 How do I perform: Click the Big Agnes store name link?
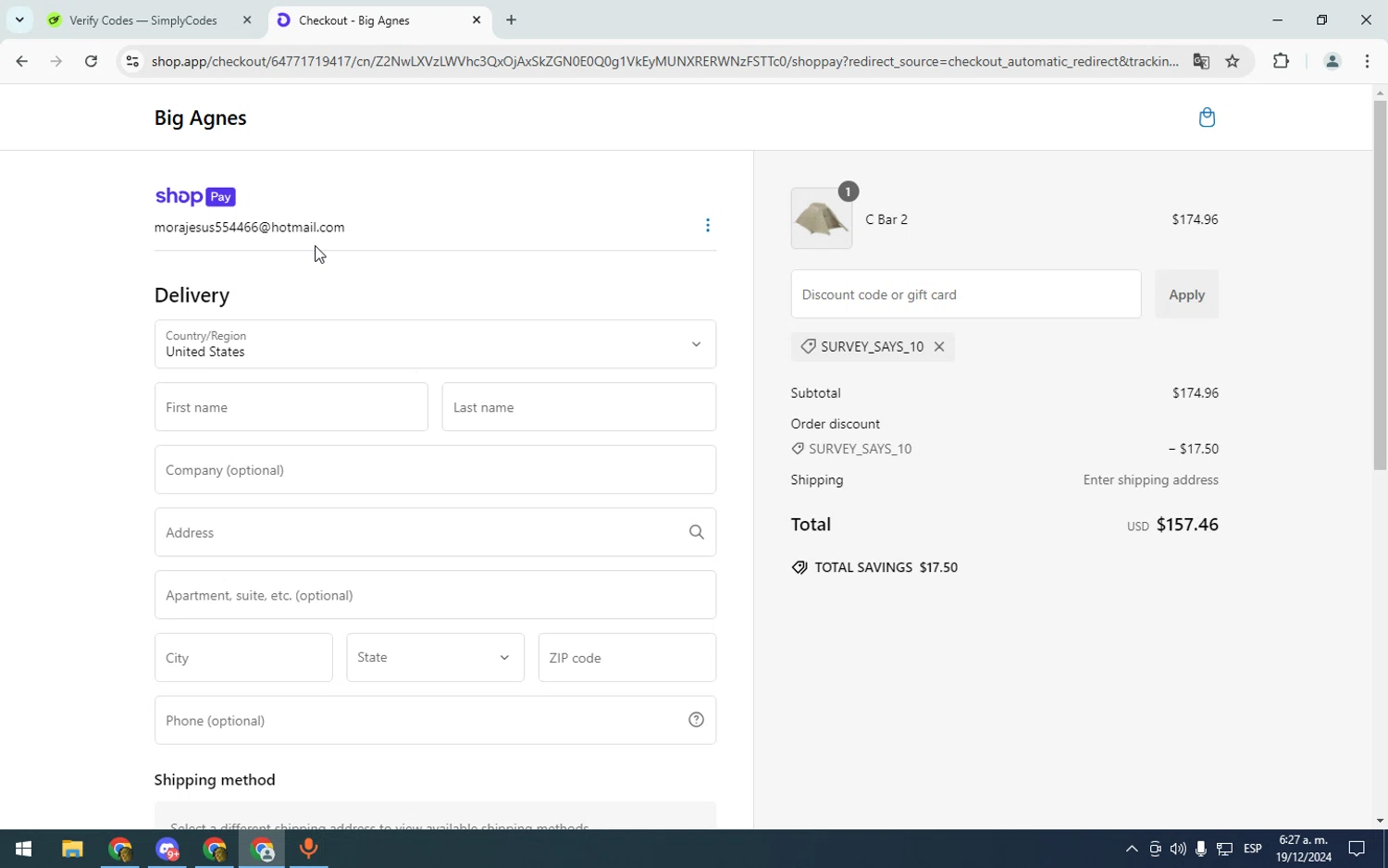click(x=201, y=118)
